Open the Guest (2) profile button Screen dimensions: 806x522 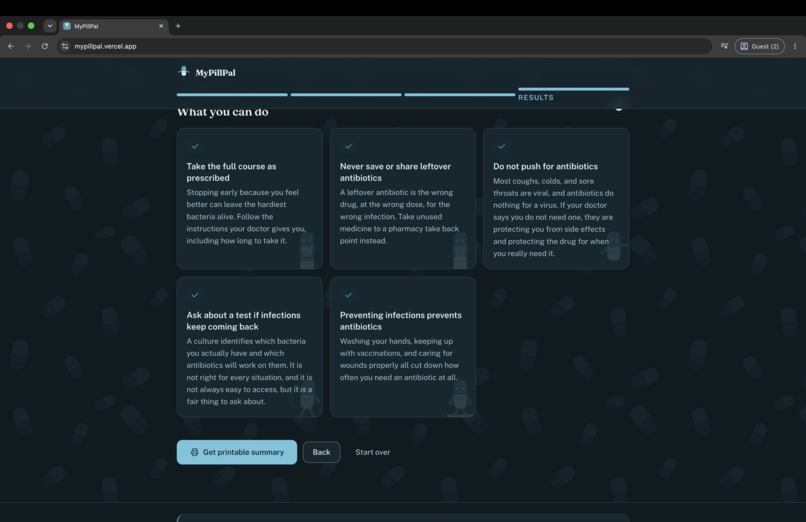click(x=760, y=46)
